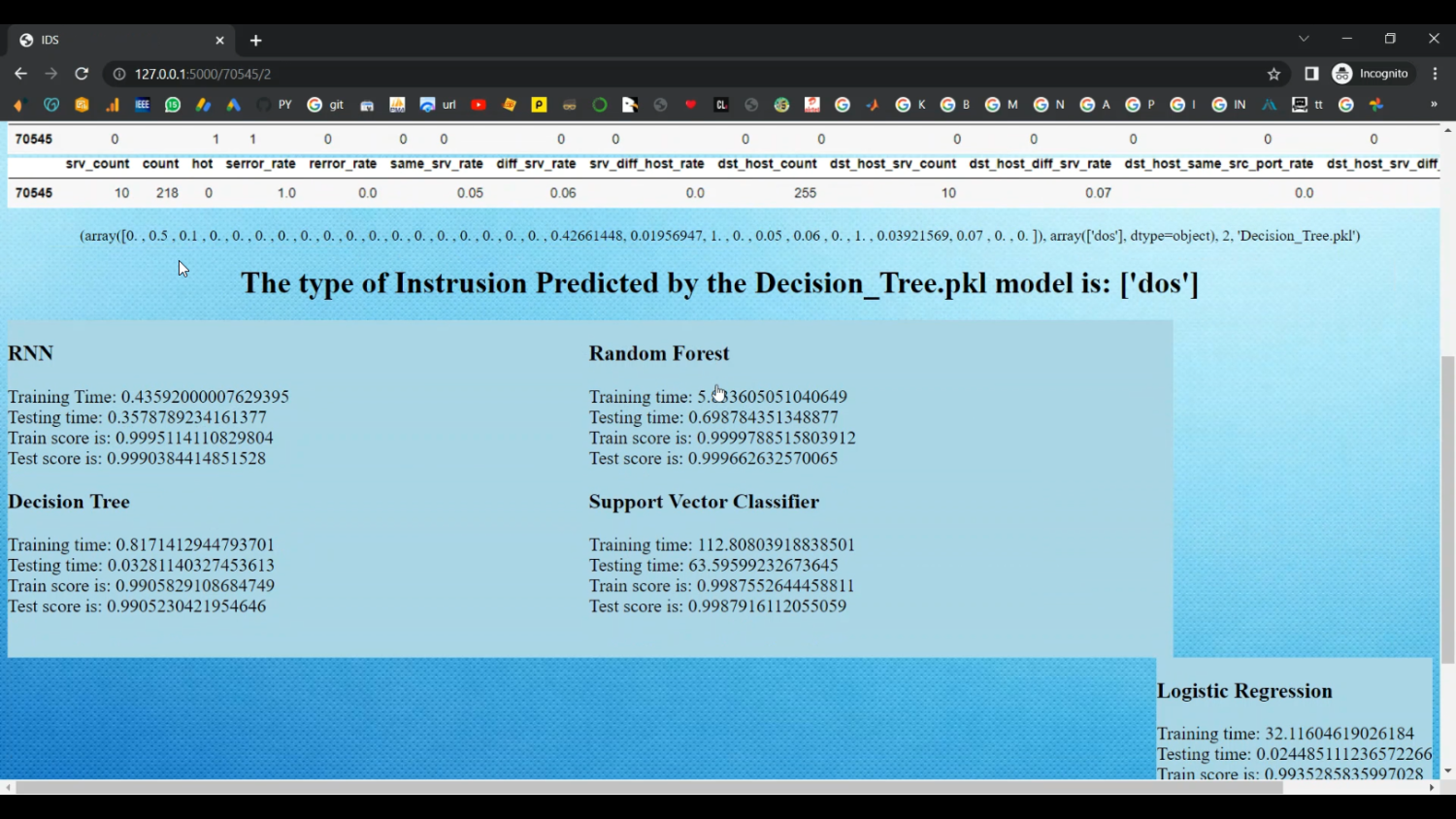Click the vertical page scrollbar thumb
Screen dimensions: 1456x819
point(1447,509)
